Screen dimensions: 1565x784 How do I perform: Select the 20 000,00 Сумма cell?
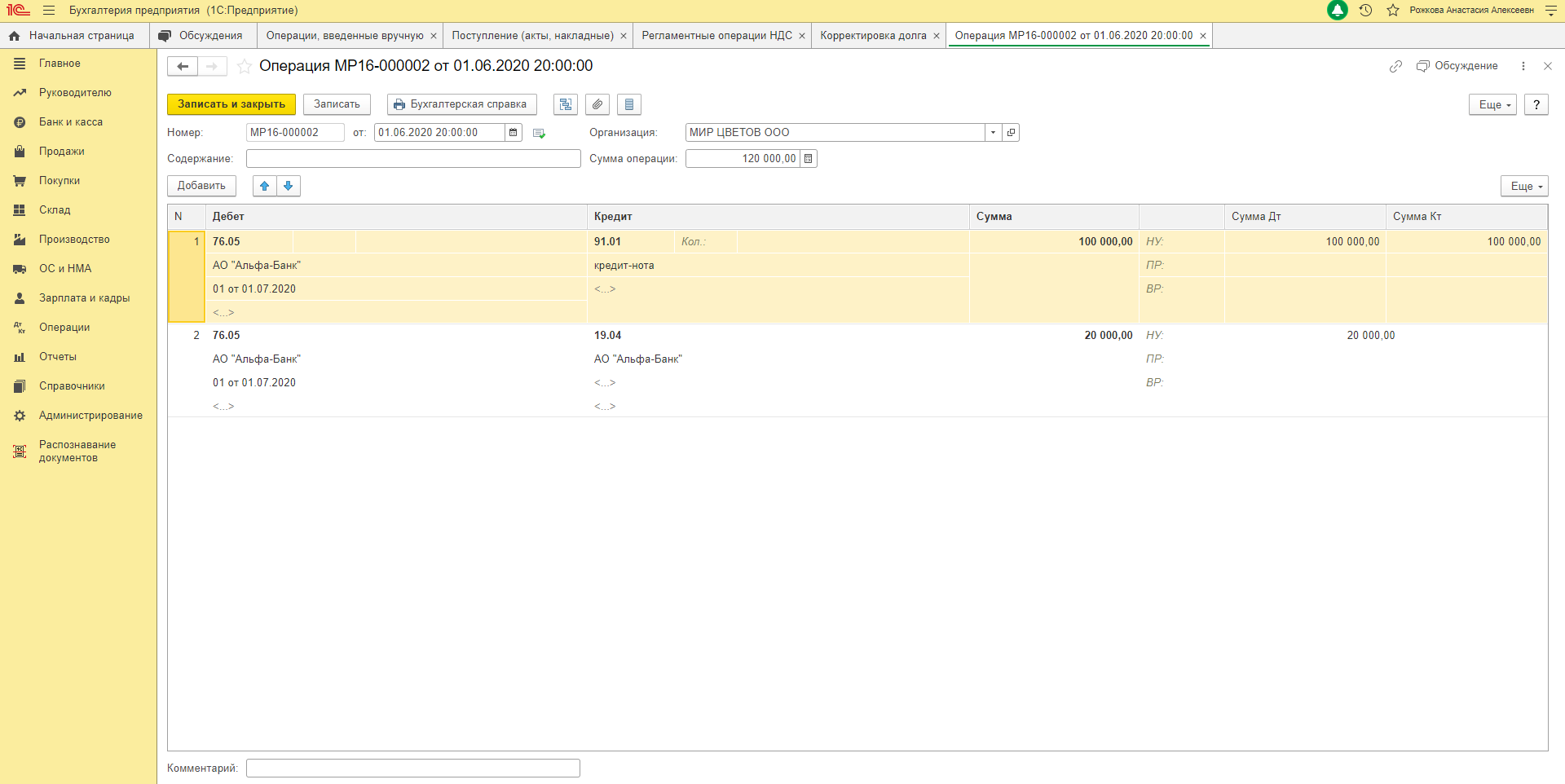[1054, 336]
